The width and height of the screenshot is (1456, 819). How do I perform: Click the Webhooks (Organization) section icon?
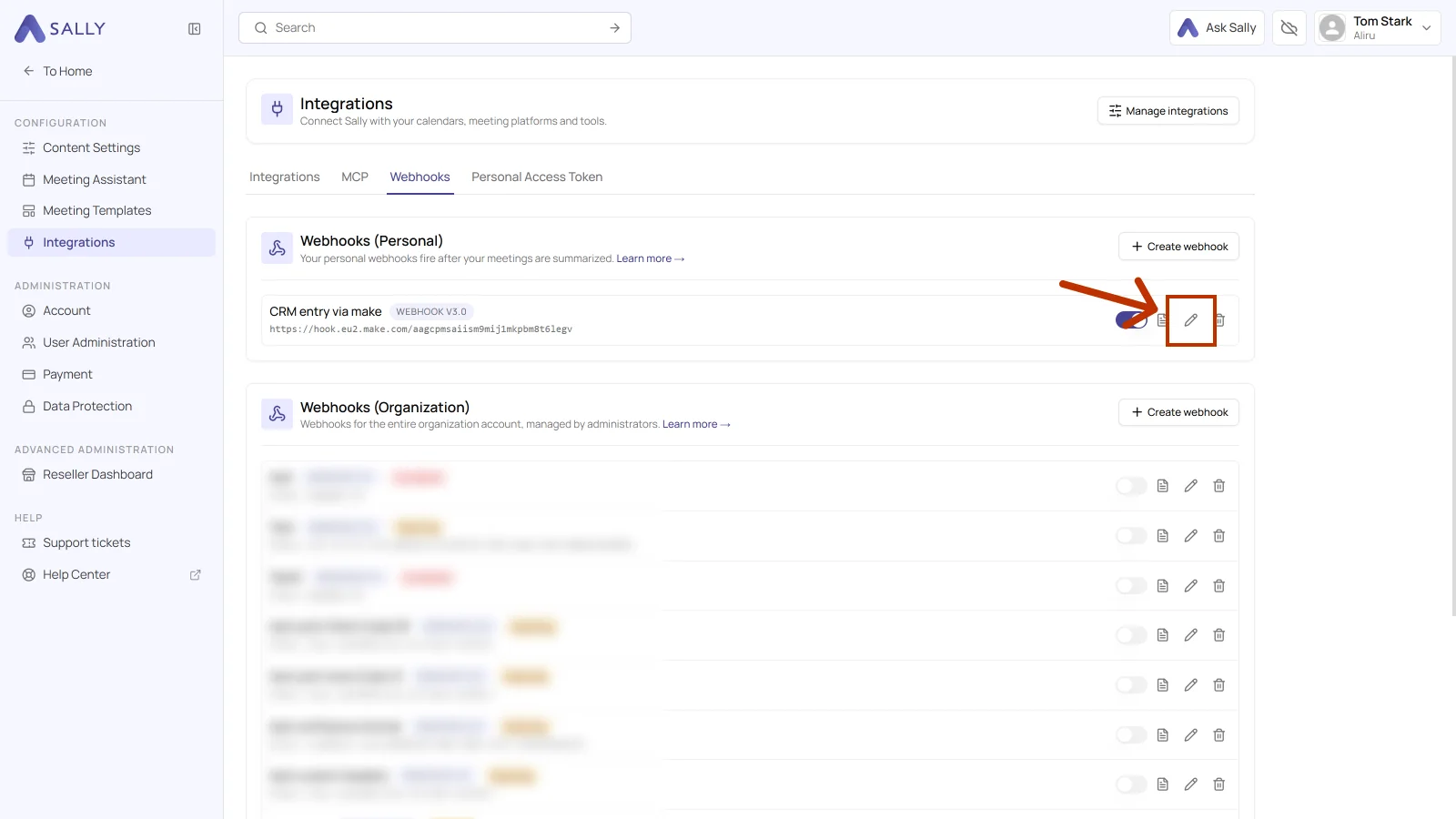tap(278, 414)
